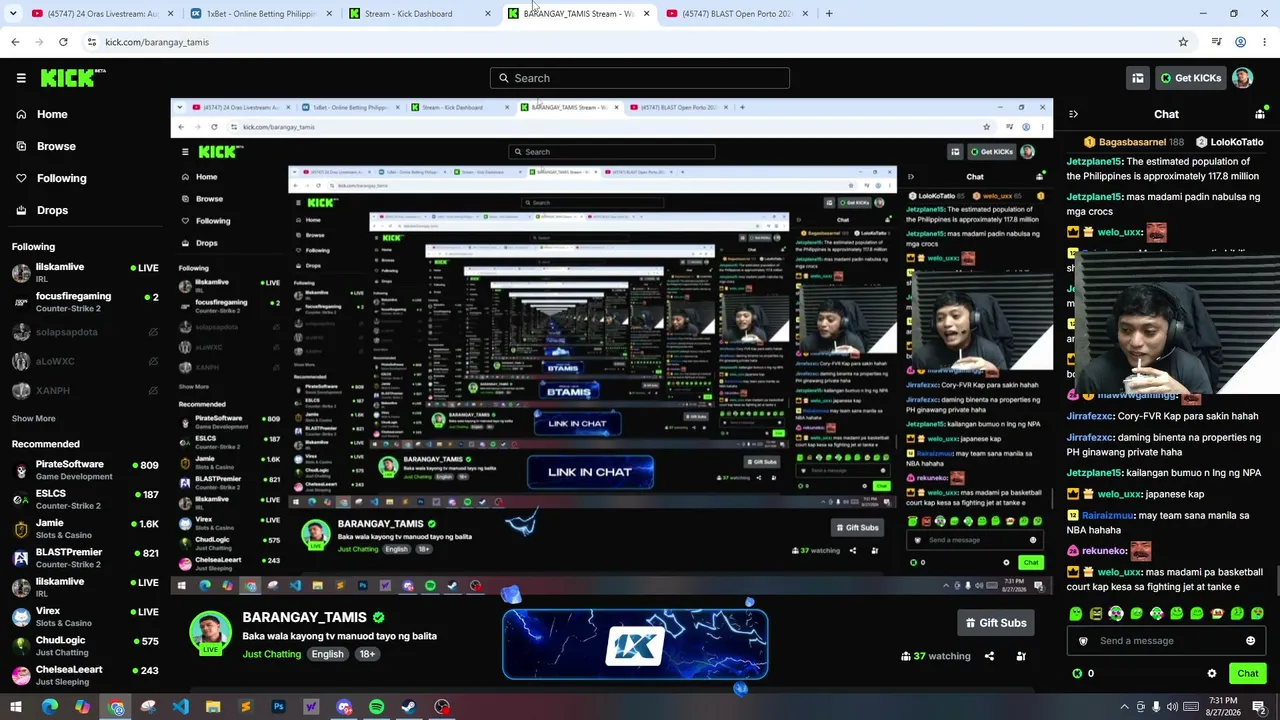1280x720 pixels.
Task: Open iliskamlive channel under Following
Action: click(x=85, y=273)
